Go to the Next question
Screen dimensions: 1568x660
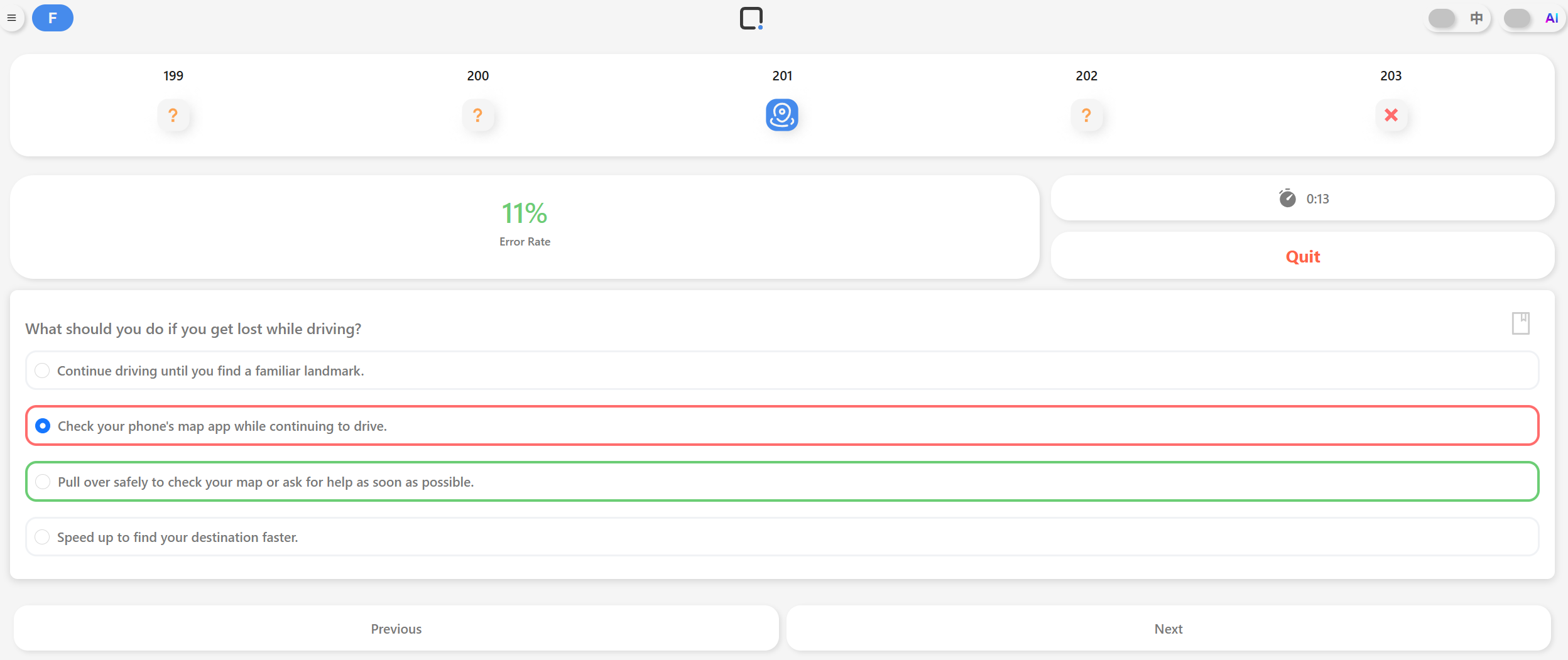(x=1168, y=629)
